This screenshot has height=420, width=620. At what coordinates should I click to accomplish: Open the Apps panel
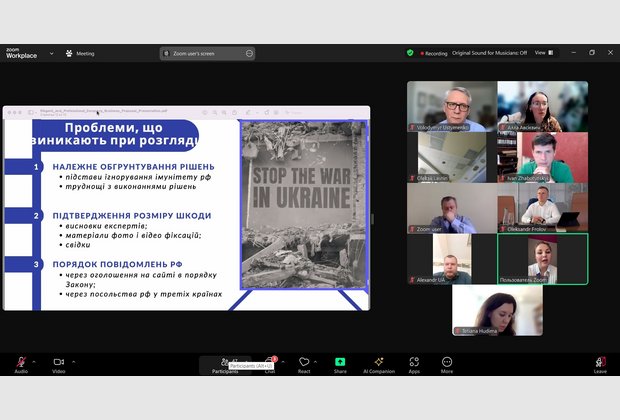[x=414, y=362]
